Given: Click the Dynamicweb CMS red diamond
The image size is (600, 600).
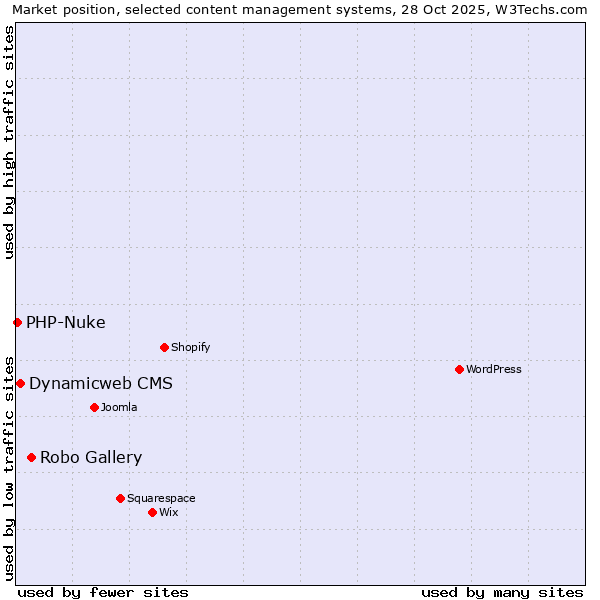Looking at the screenshot, I should pyautogui.click(x=20, y=383).
